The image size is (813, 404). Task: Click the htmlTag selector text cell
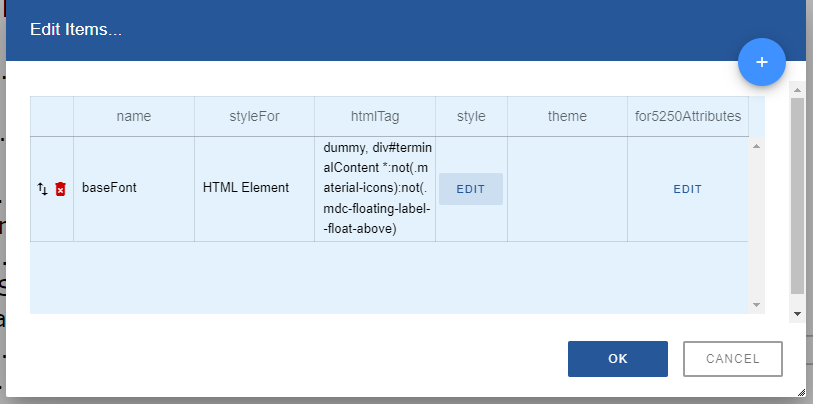click(x=374, y=188)
